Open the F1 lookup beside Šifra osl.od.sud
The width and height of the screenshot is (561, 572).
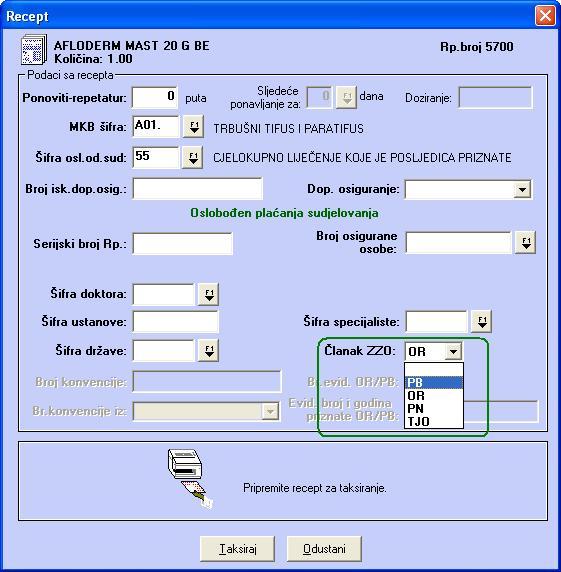193,158
